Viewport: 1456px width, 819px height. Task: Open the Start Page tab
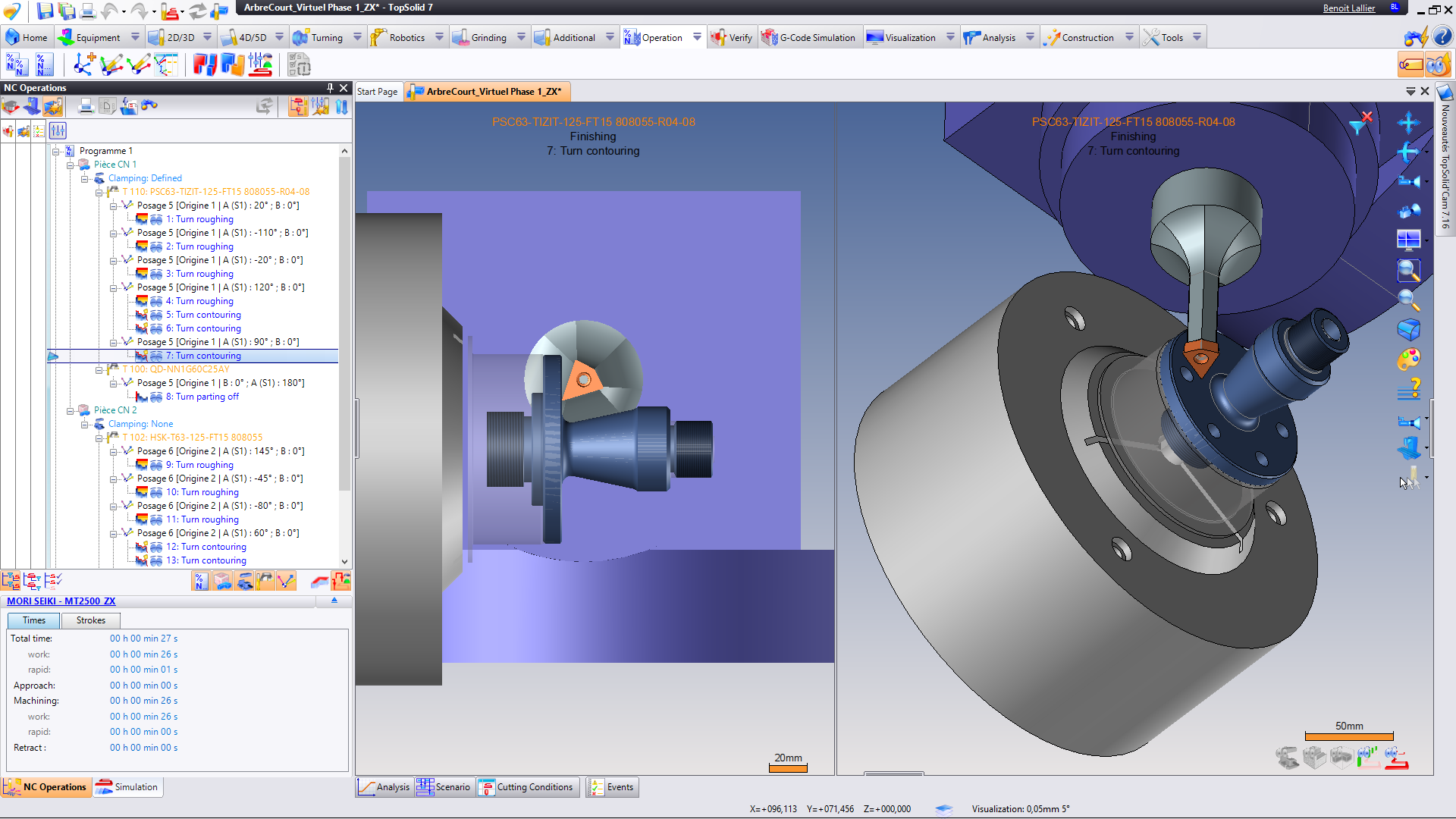pos(378,92)
